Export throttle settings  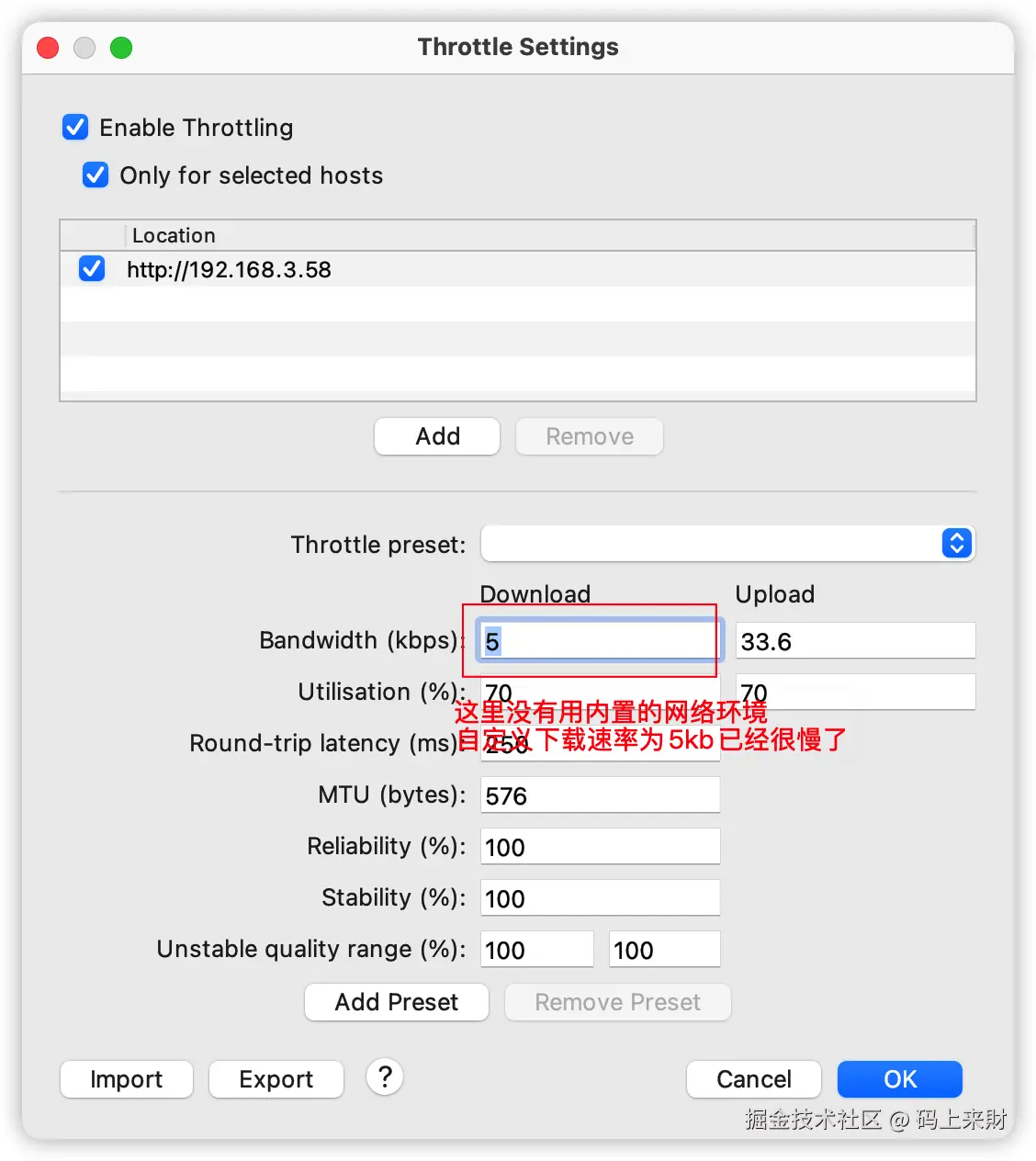point(276,1079)
